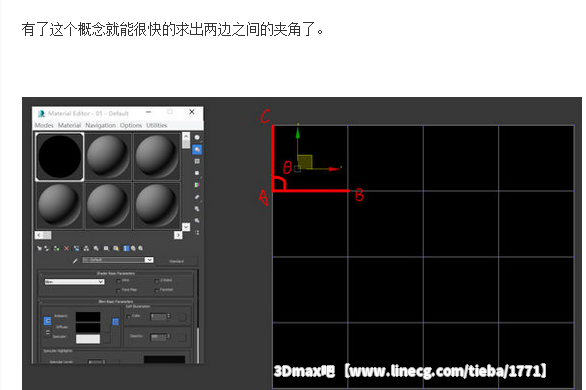Enable the 2-Sided checkbox

[157, 281]
